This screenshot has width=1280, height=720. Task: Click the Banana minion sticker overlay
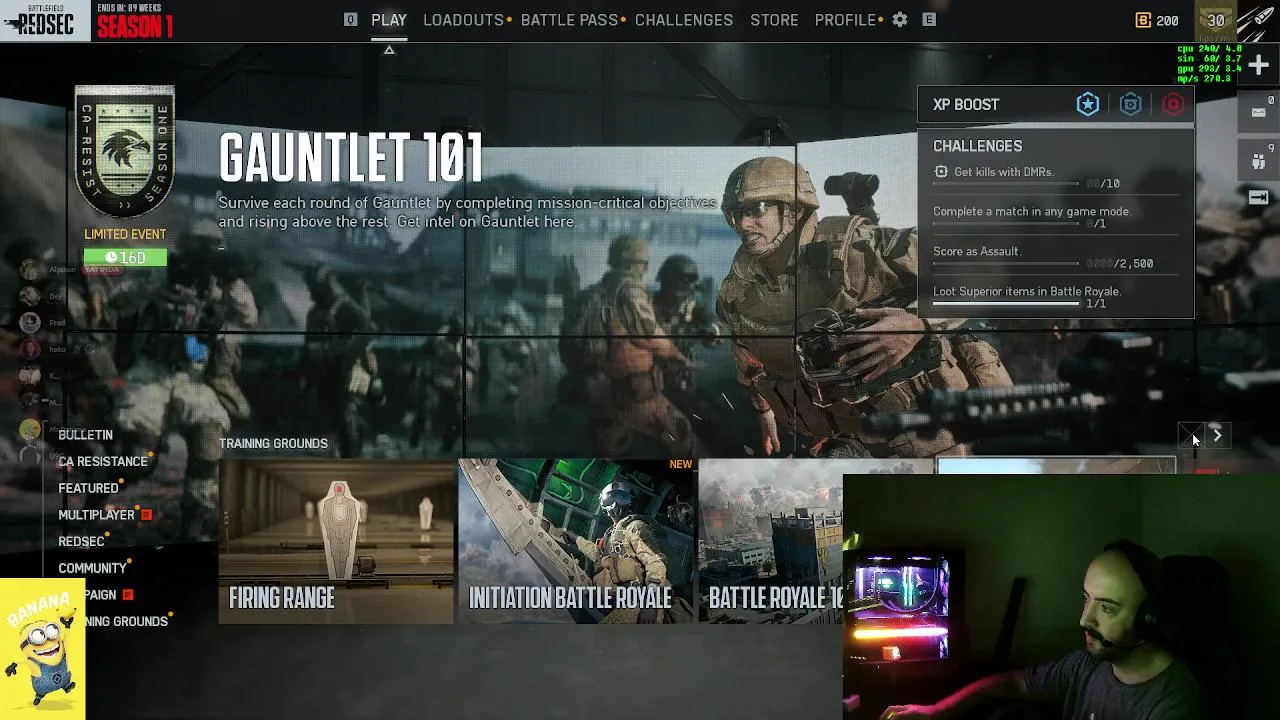42,650
